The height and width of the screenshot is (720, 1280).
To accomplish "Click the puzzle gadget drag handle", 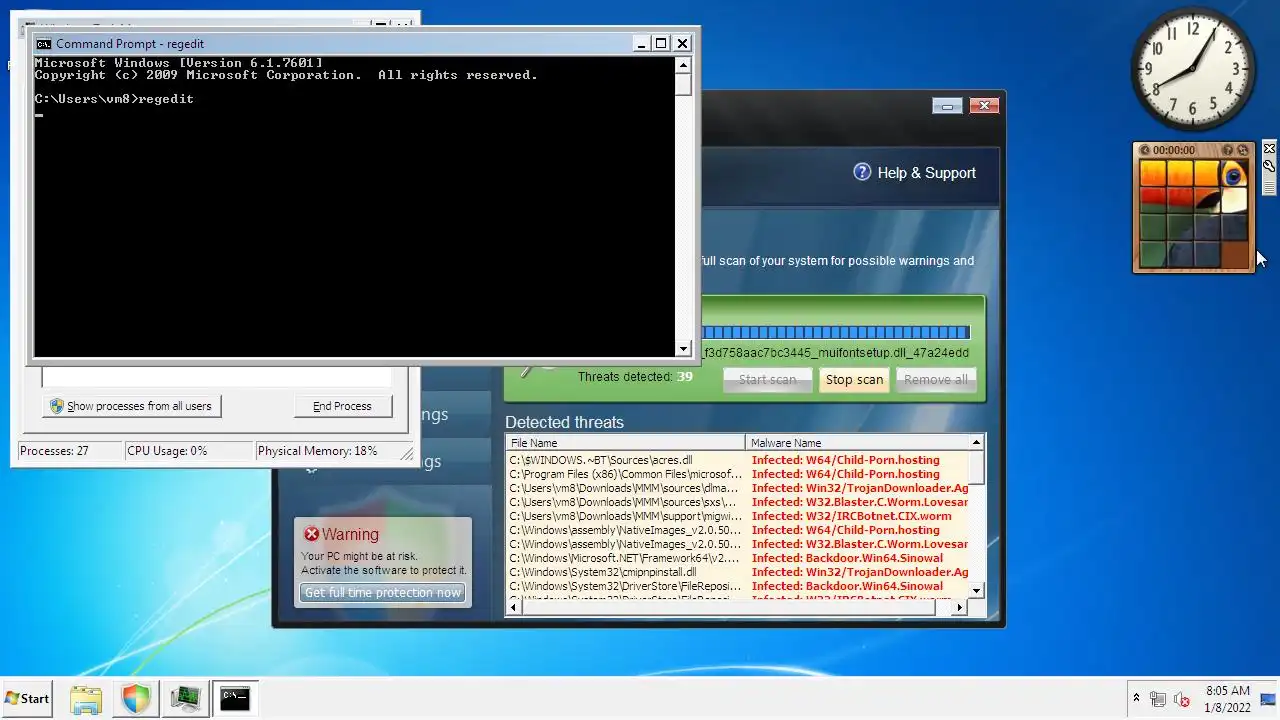I will pyautogui.click(x=1269, y=187).
